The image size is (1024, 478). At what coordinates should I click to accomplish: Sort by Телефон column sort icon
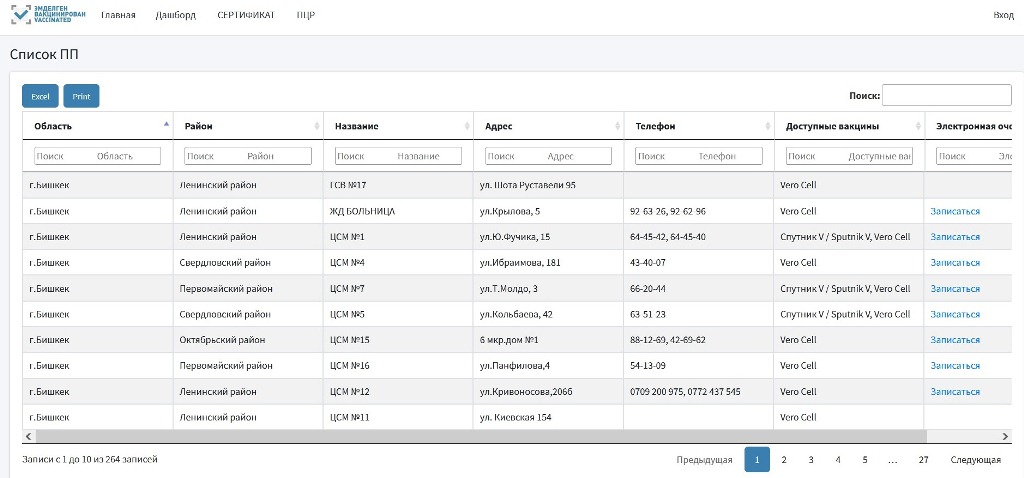pyautogui.click(x=767, y=126)
